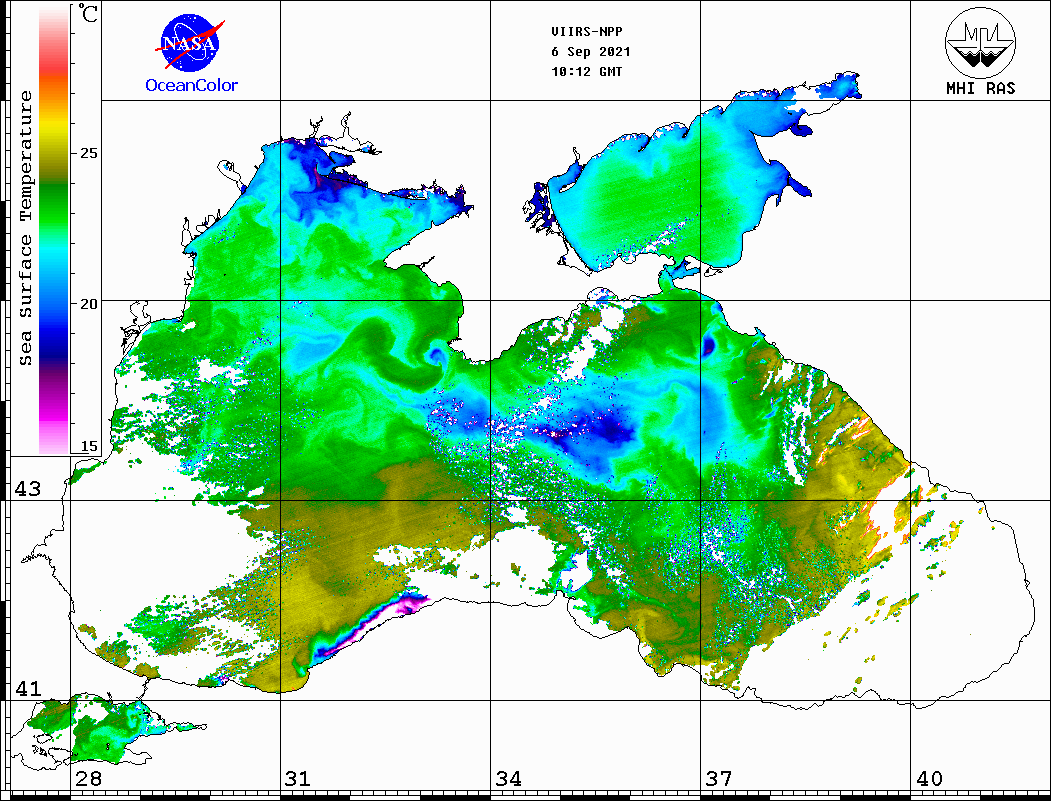Click the 15 tick on color scale

[88, 446]
